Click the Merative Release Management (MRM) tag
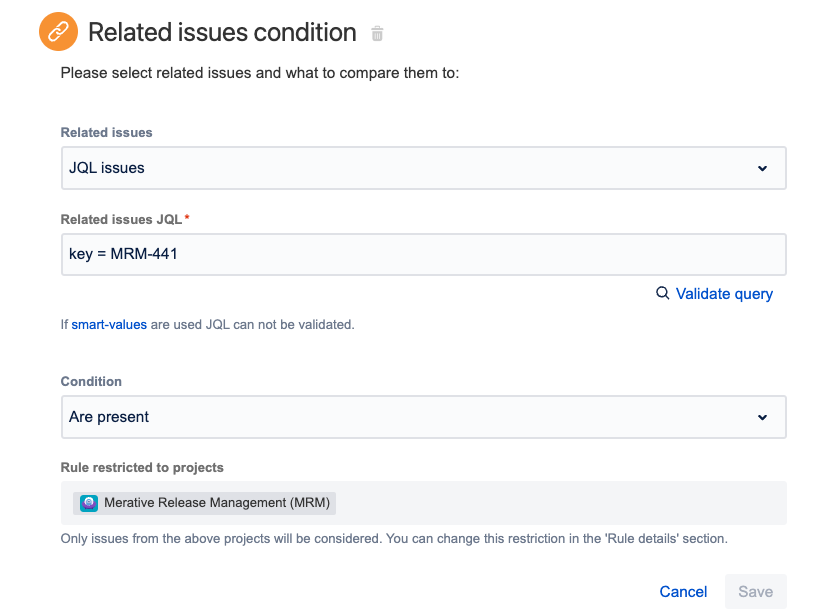820x615 pixels. click(x=211, y=503)
